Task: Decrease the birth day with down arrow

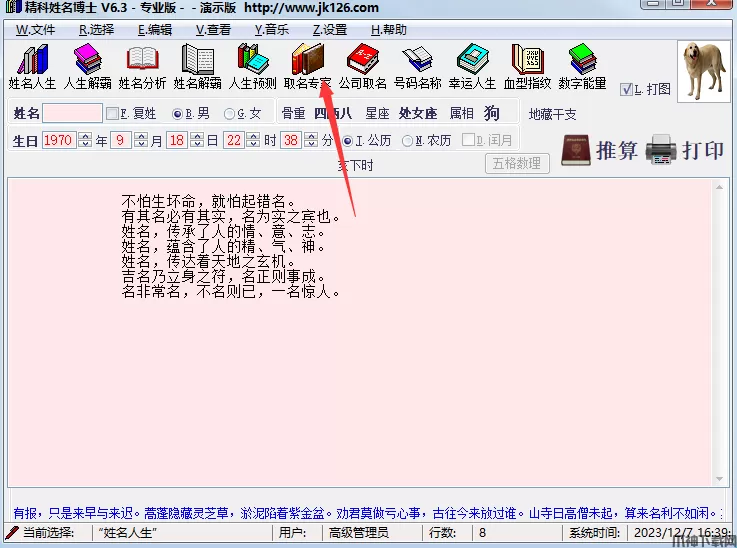Action: tap(197, 144)
